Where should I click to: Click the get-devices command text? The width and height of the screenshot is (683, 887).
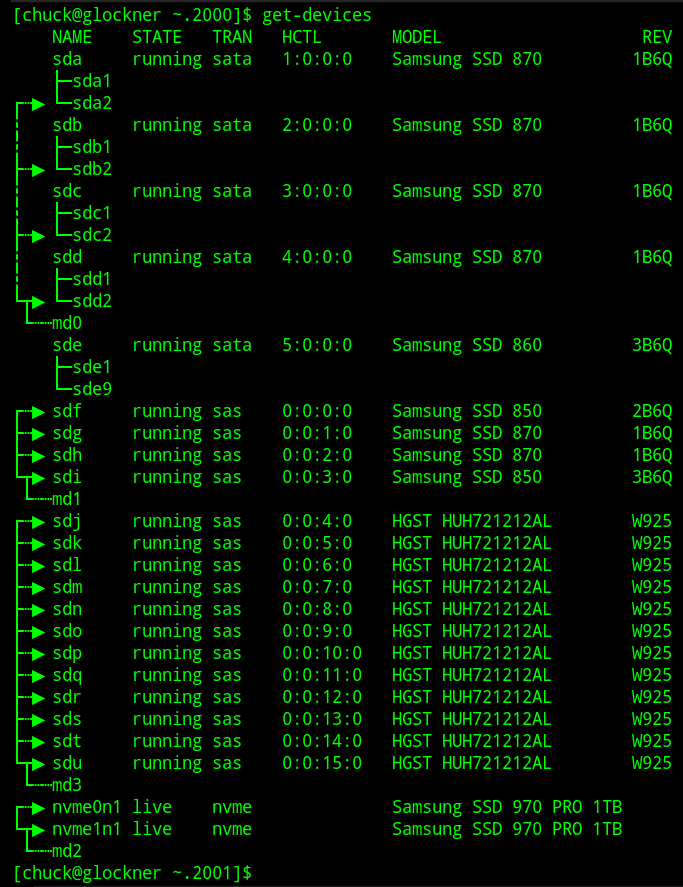pyautogui.click(x=316, y=15)
